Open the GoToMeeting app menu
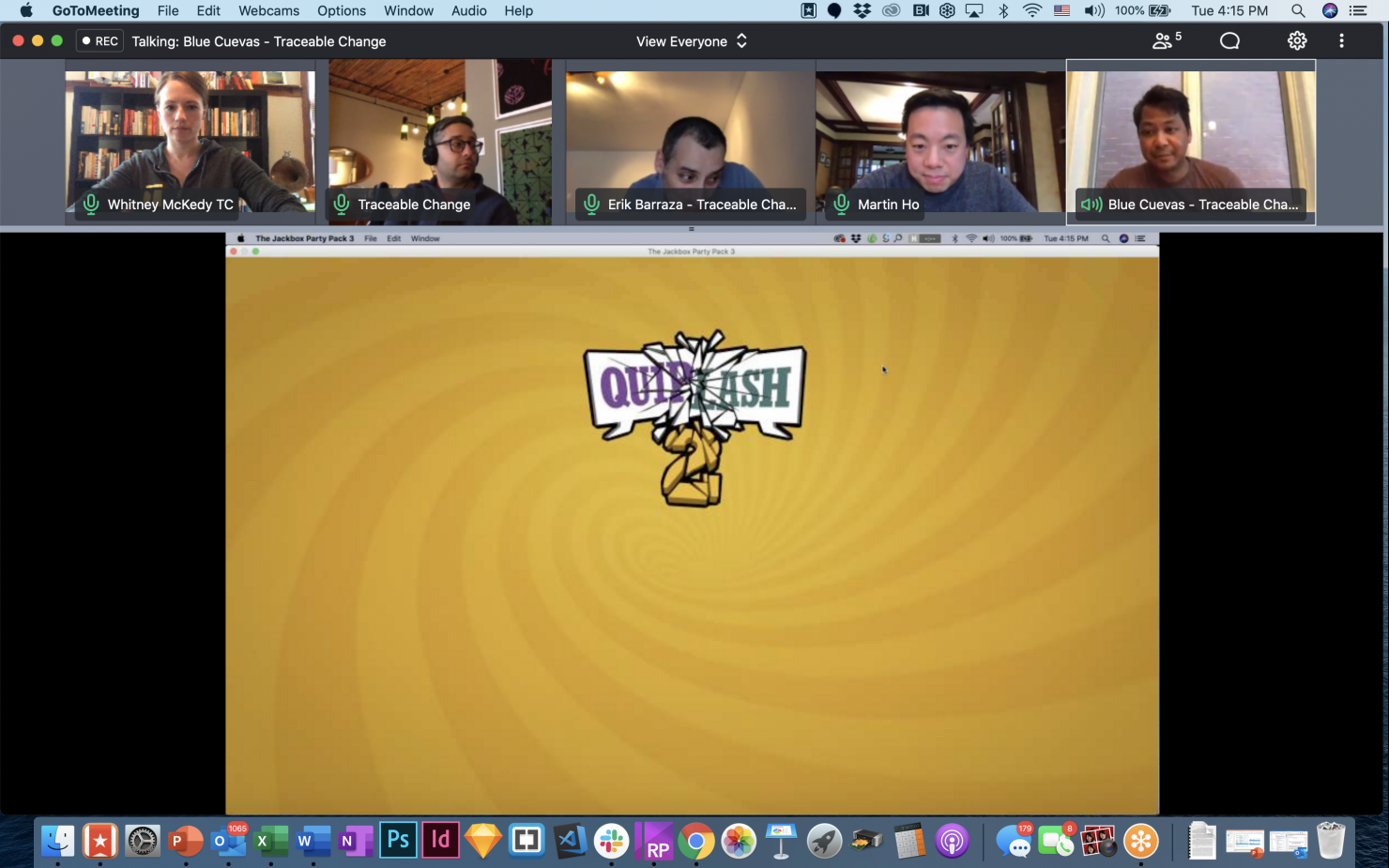This screenshot has height=868, width=1389. click(x=96, y=10)
